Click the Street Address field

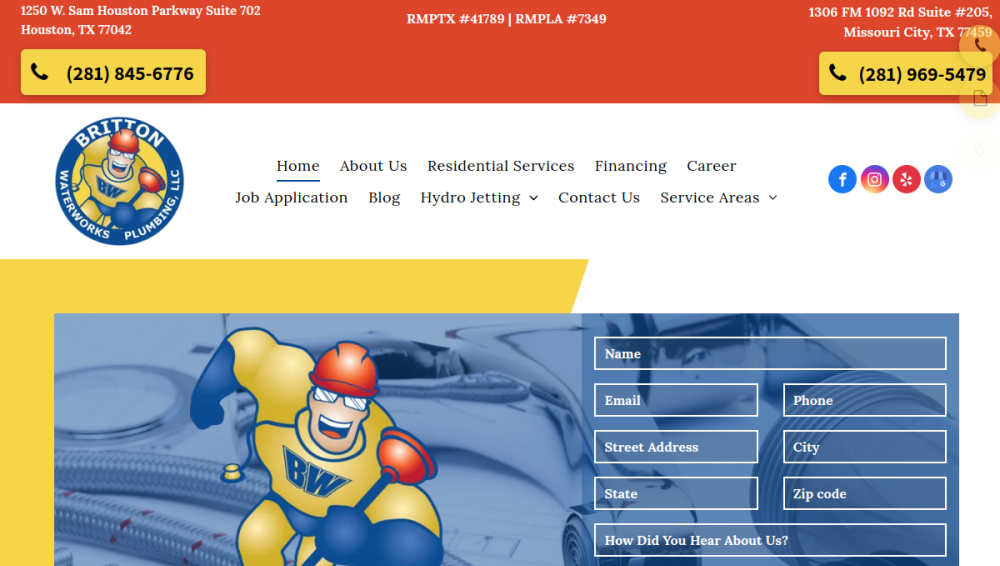(676, 447)
